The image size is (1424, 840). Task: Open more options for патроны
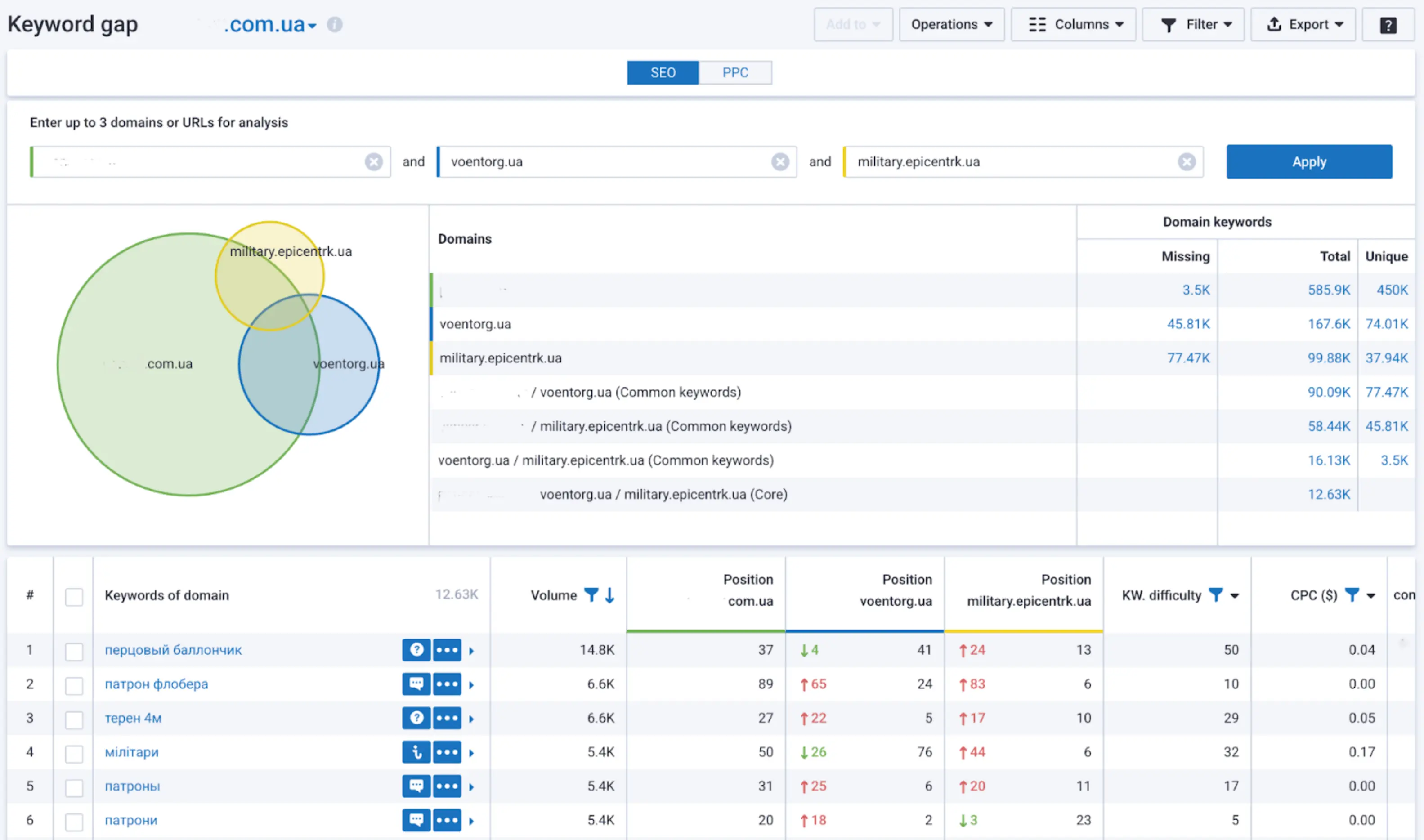point(447,786)
